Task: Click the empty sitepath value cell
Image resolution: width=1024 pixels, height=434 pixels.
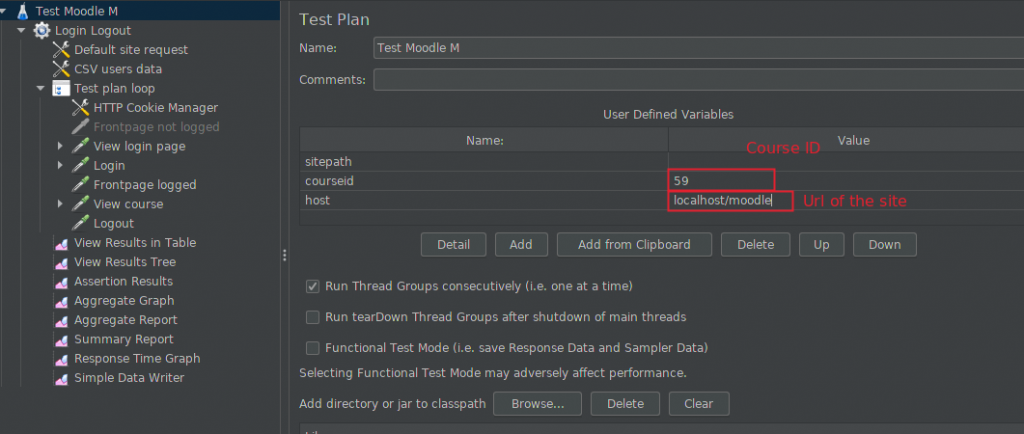Action: [846, 161]
